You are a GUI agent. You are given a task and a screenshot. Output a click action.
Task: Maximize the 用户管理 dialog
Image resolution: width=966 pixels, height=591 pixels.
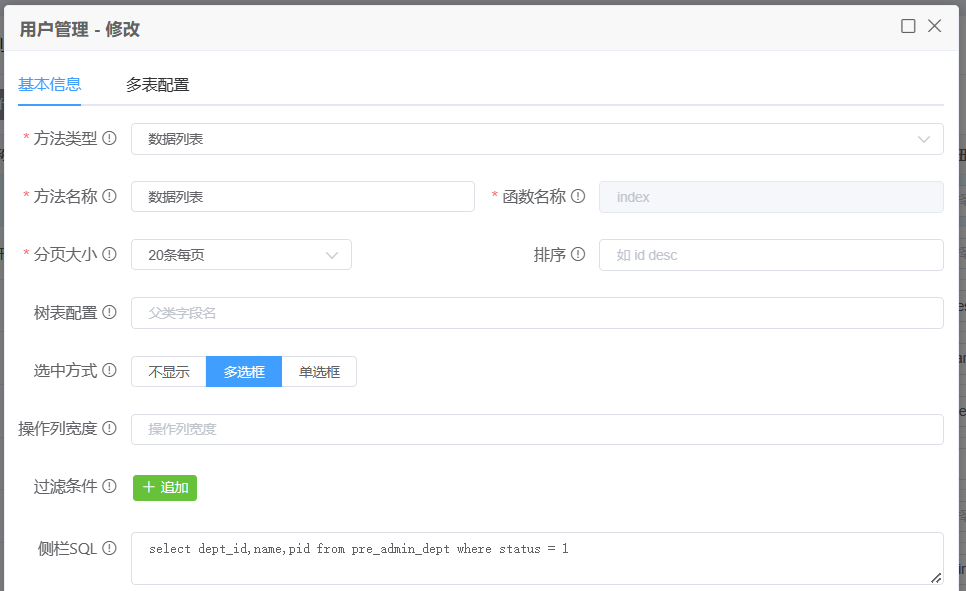[x=908, y=27]
